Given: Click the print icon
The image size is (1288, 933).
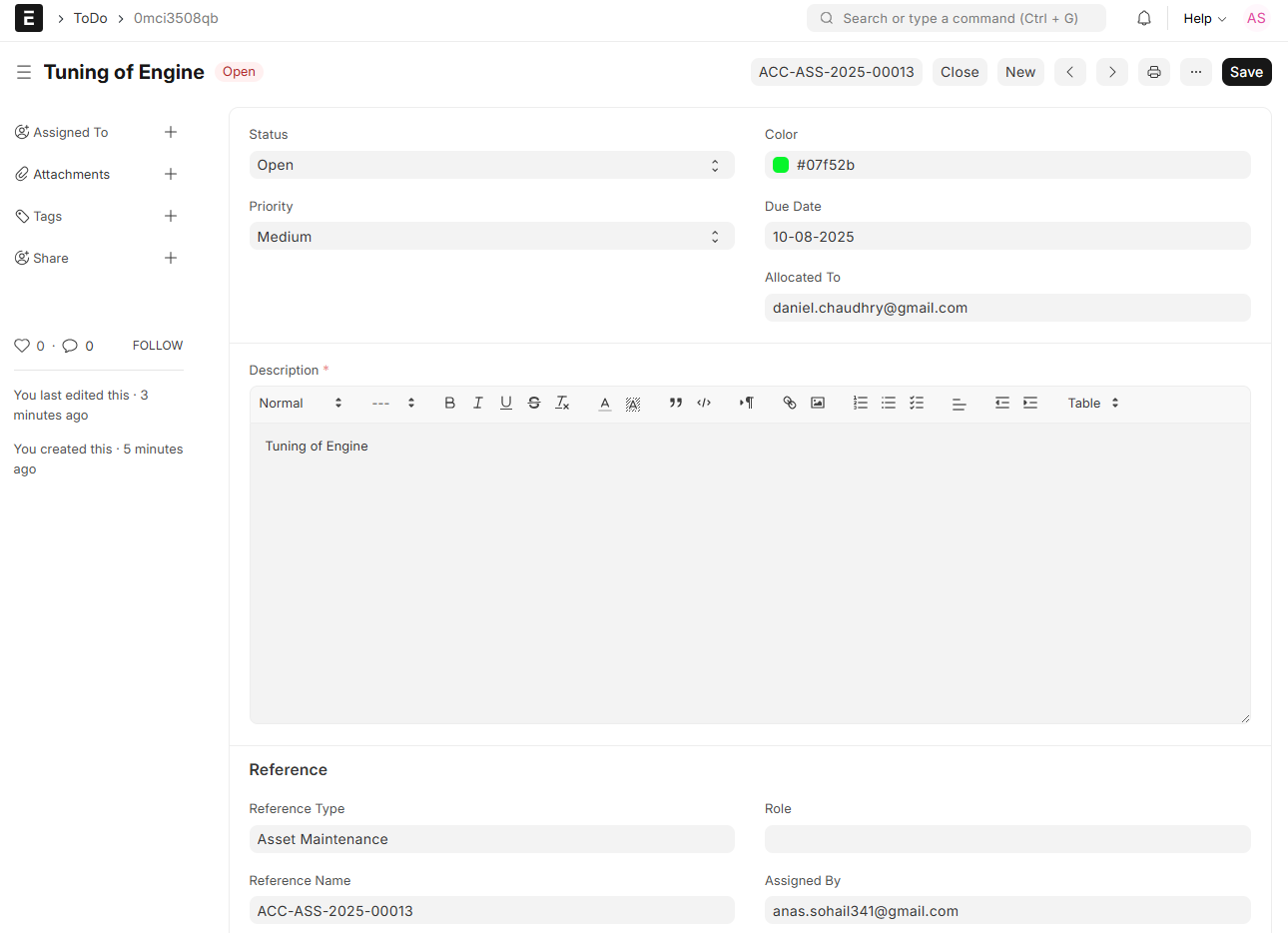Looking at the screenshot, I should (1154, 72).
